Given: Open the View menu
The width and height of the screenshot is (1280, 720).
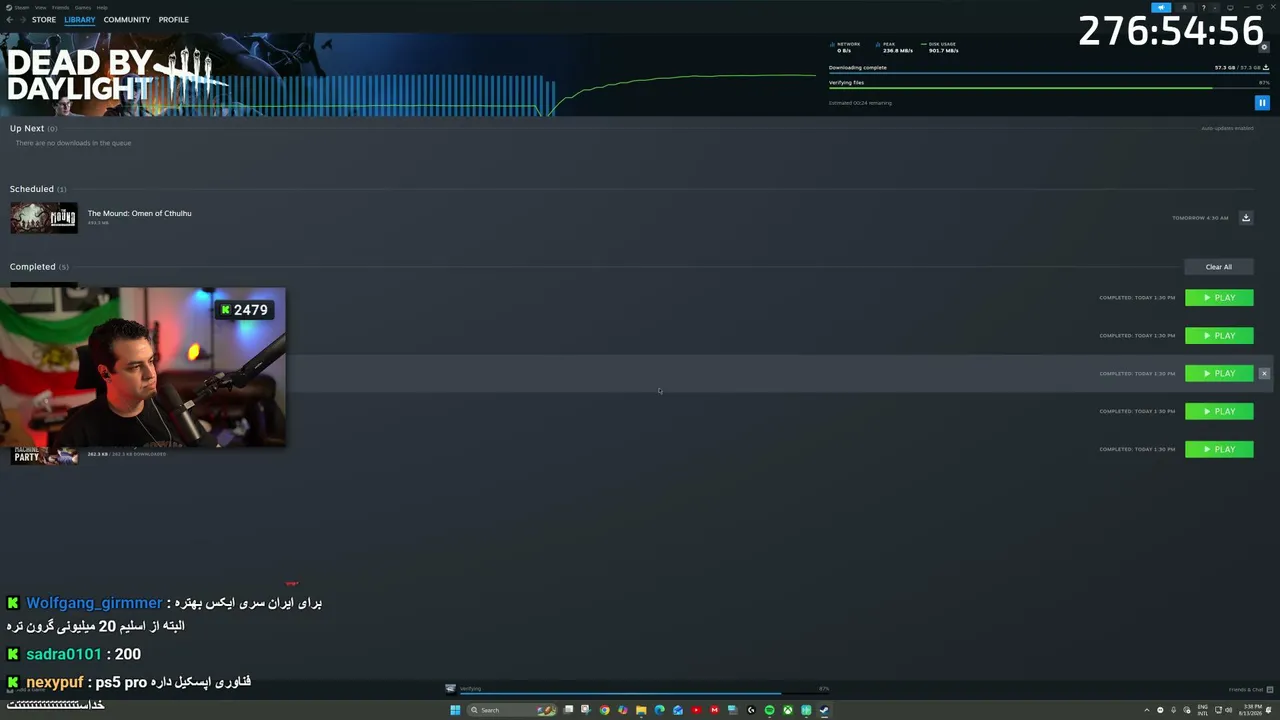Looking at the screenshot, I should coord(40,7).
